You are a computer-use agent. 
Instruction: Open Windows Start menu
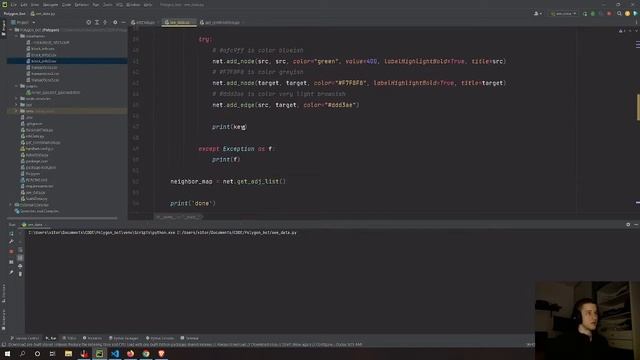coord(7,353)
